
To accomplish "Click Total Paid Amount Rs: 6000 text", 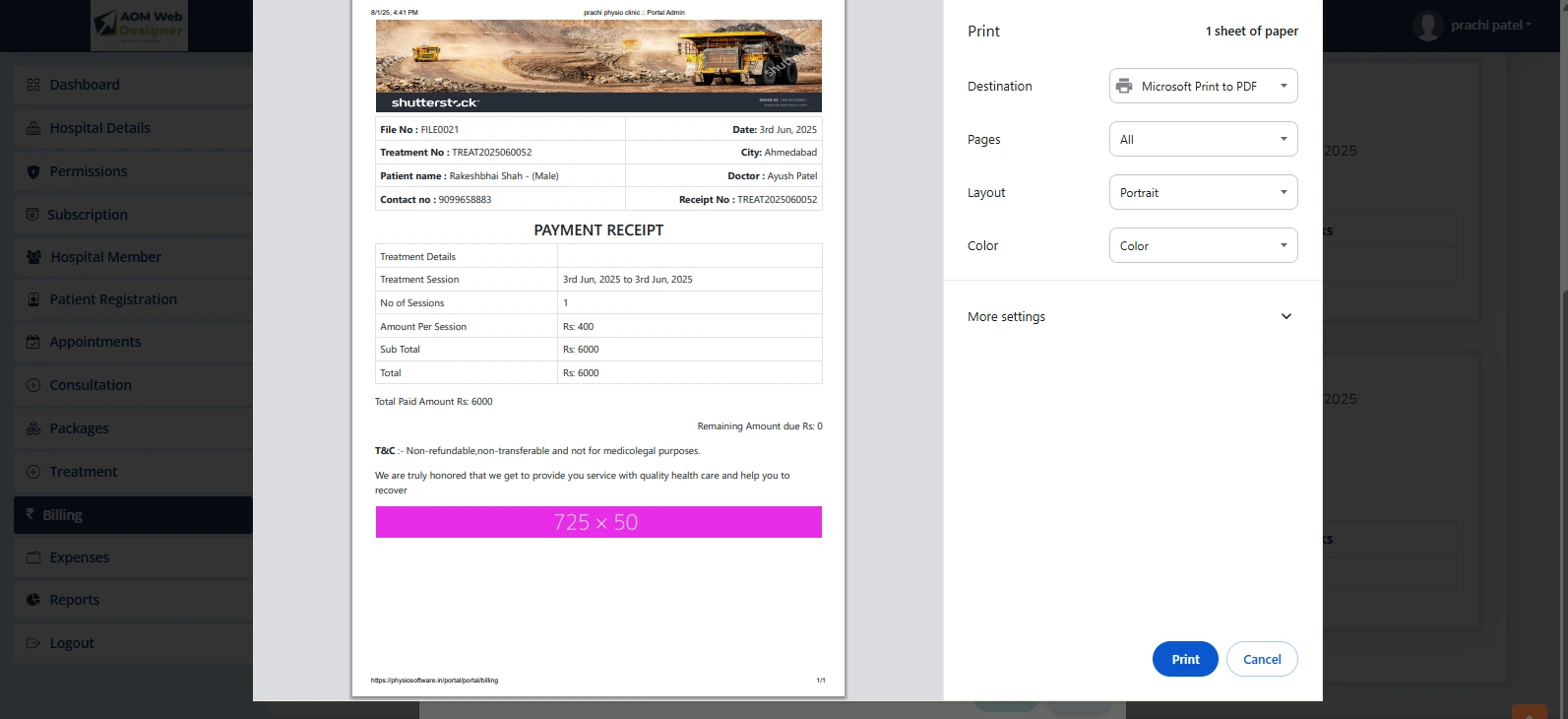I will pyautogui.click(x=434, y=402).
